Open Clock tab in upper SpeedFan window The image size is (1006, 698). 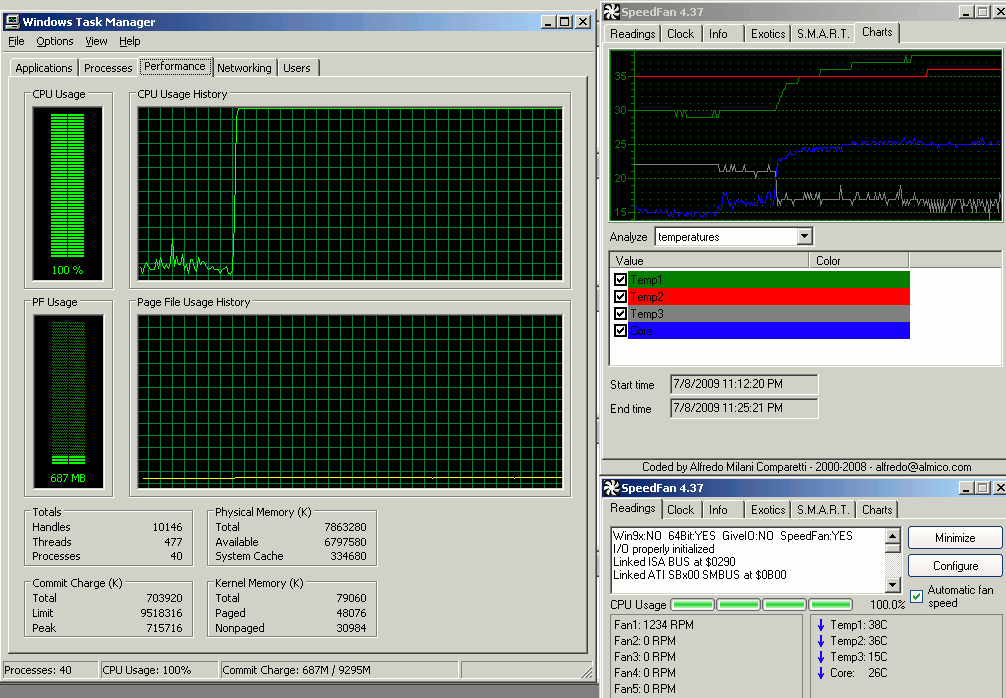pyautogui.click(x=680, y=34)
